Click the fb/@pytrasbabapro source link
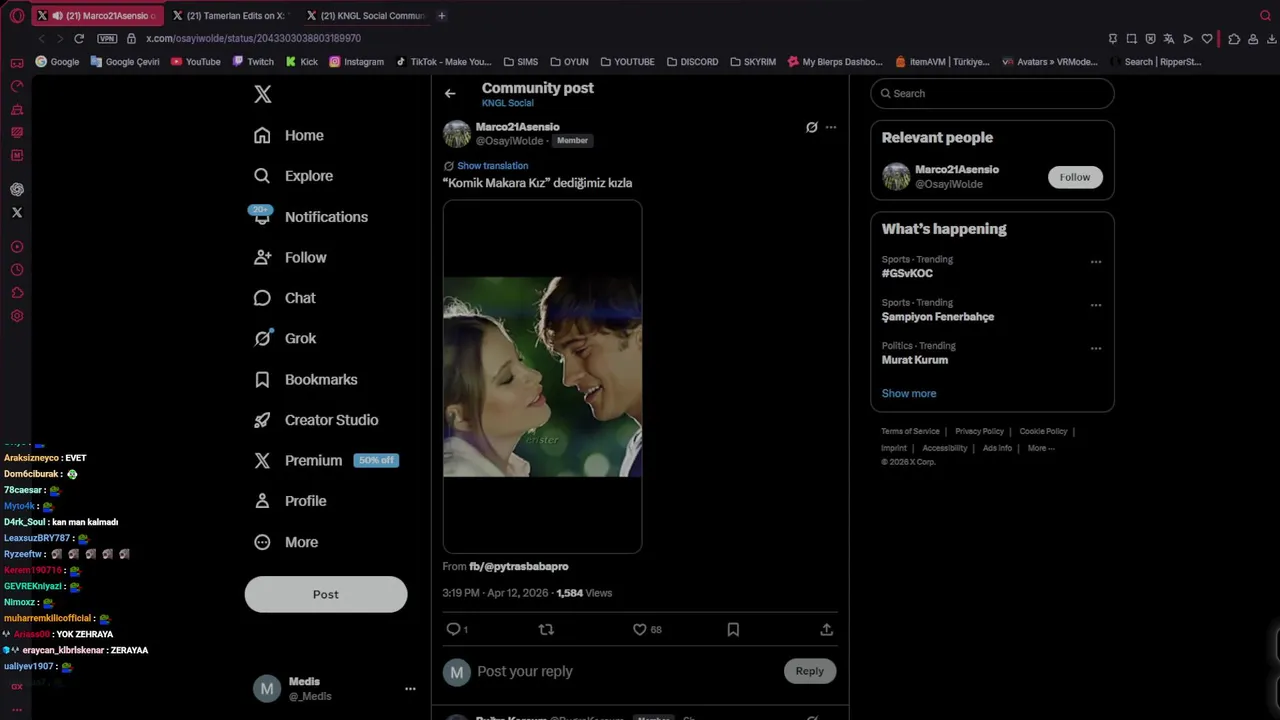 pyautogui.click(x=519, y=566)
